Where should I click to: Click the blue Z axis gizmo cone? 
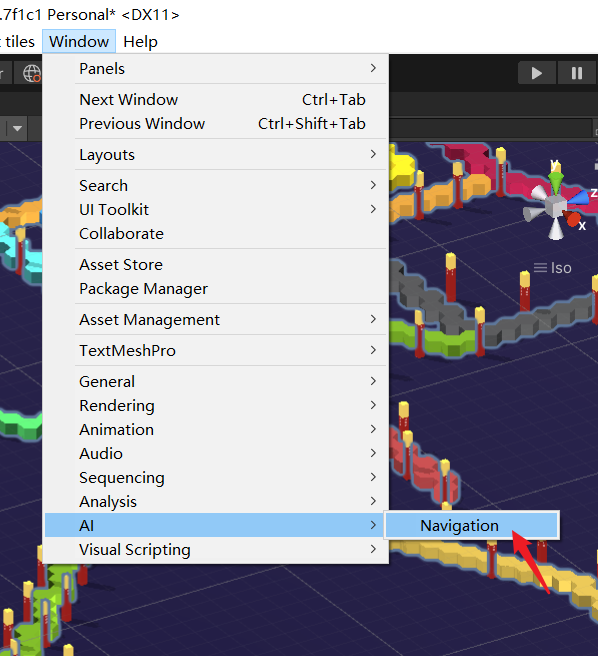pos(580,197)
